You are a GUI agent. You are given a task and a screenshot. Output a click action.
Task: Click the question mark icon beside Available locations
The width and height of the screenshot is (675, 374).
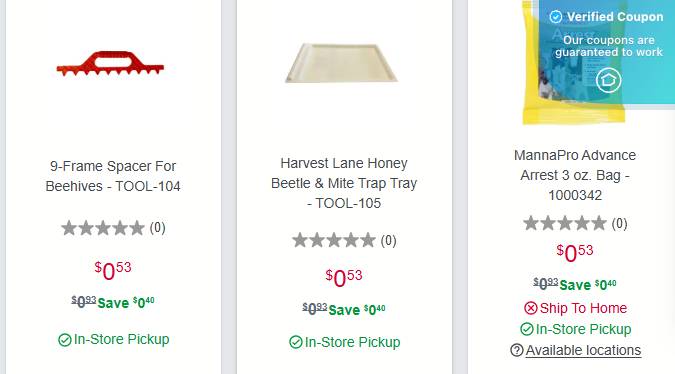[x=517, y=350]
